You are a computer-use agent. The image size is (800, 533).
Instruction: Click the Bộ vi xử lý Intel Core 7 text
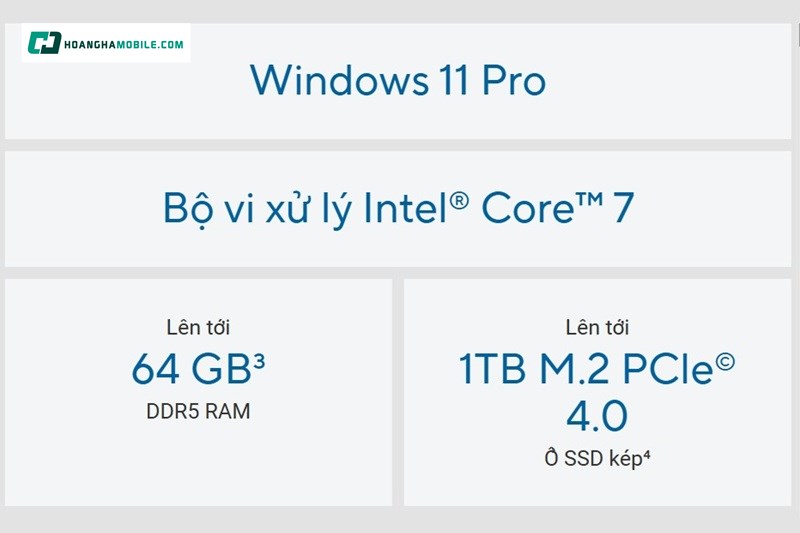(397, 208)
